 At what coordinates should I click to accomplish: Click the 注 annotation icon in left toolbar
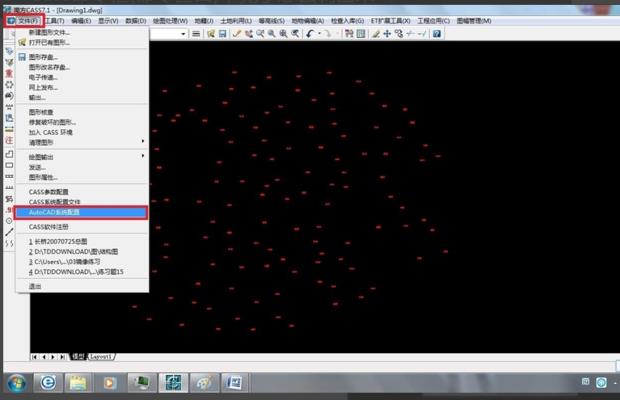point(8,140)
